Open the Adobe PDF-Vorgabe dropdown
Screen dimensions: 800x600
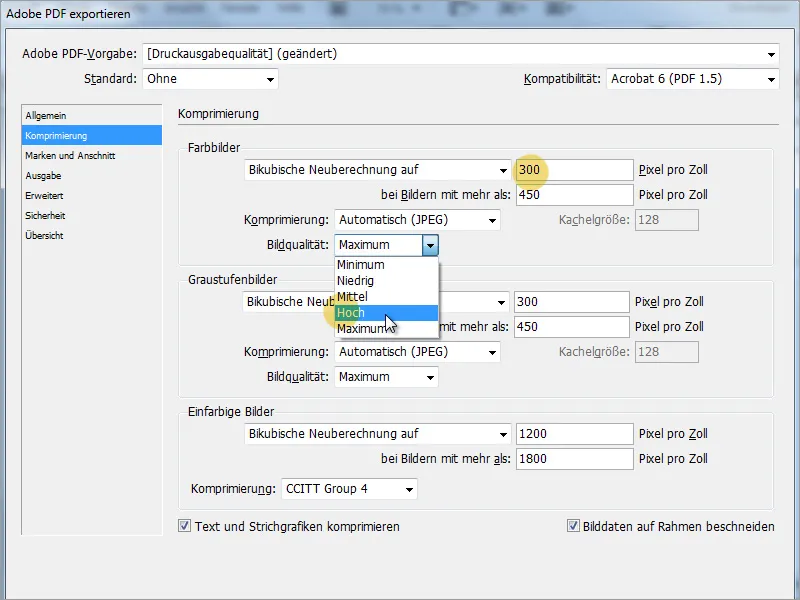click(461, 54)
